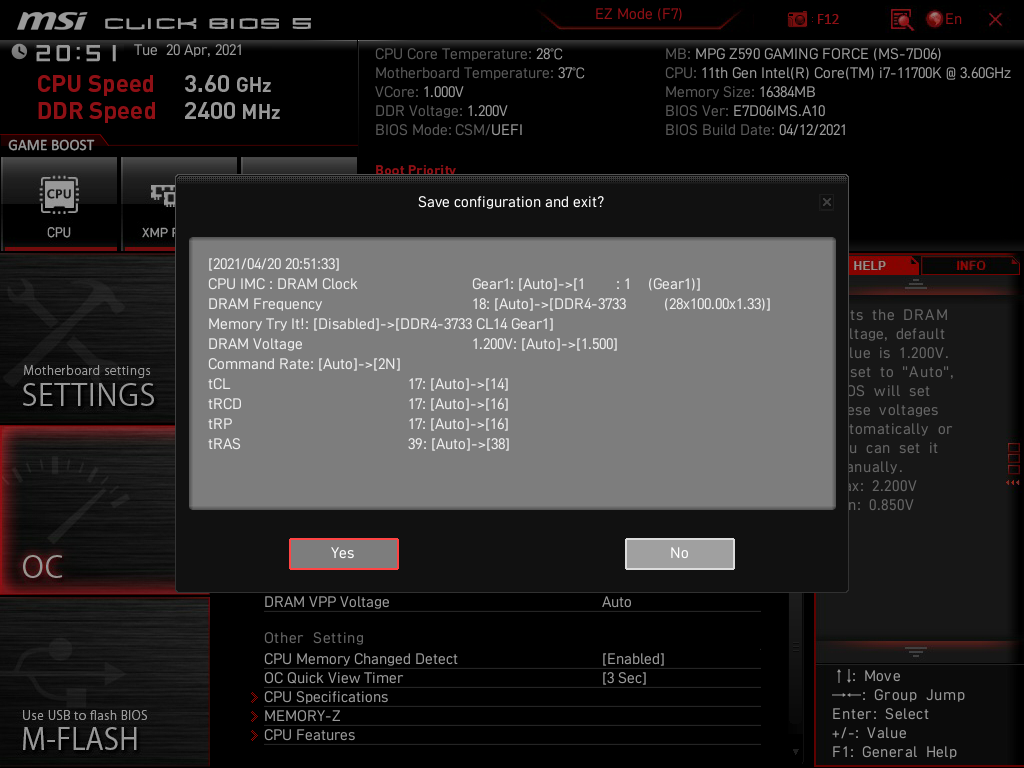Screen dimensions: 1024x768
Task: Select the Command Rate change line
Action: coord(304,364)
